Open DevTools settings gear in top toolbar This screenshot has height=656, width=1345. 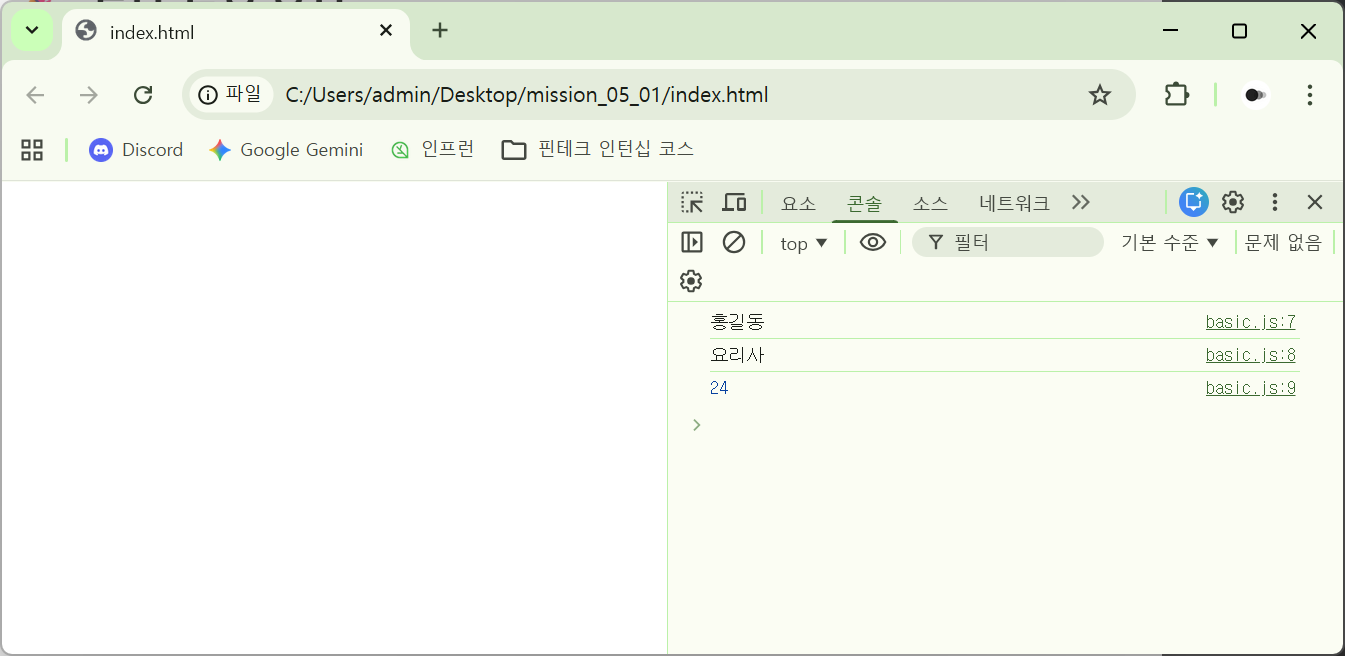[x=1233, y=202]
